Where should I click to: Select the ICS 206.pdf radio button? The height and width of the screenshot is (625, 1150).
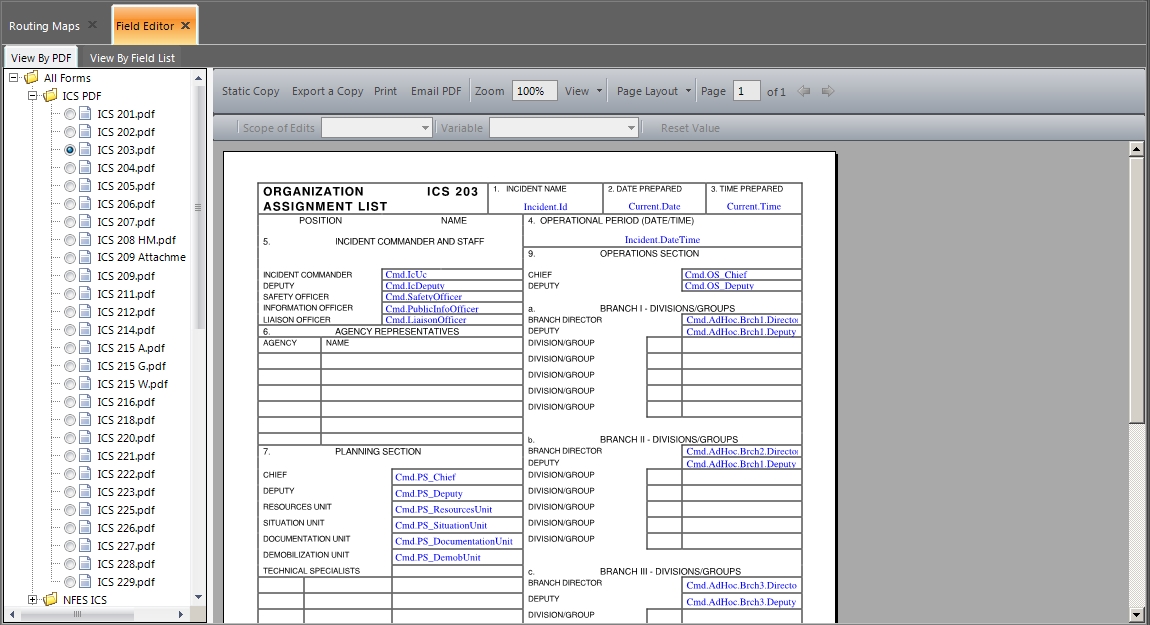coord(70,204)
